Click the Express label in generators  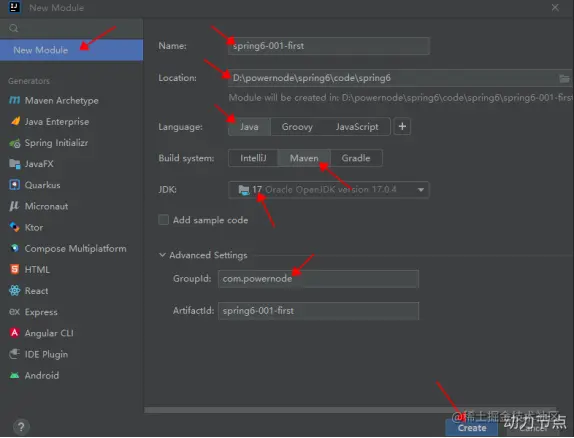41,312
